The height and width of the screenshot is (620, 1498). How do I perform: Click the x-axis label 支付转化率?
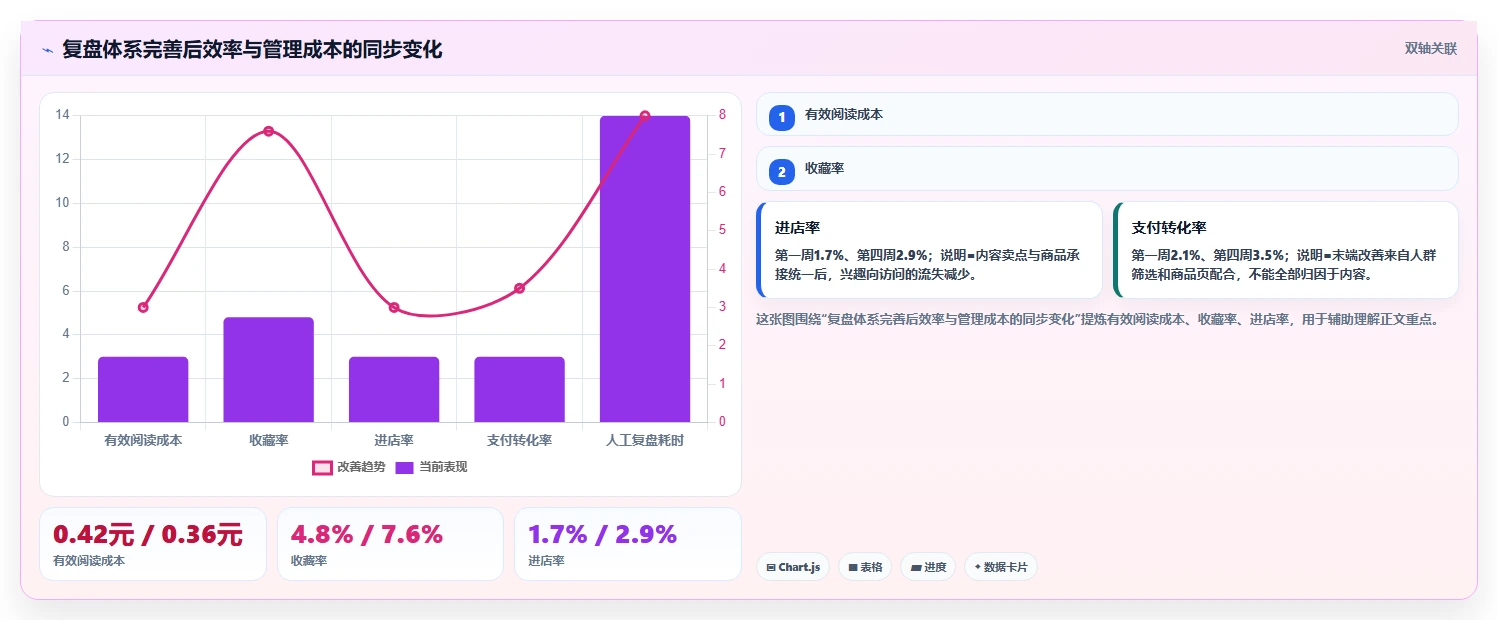[519, 440]
